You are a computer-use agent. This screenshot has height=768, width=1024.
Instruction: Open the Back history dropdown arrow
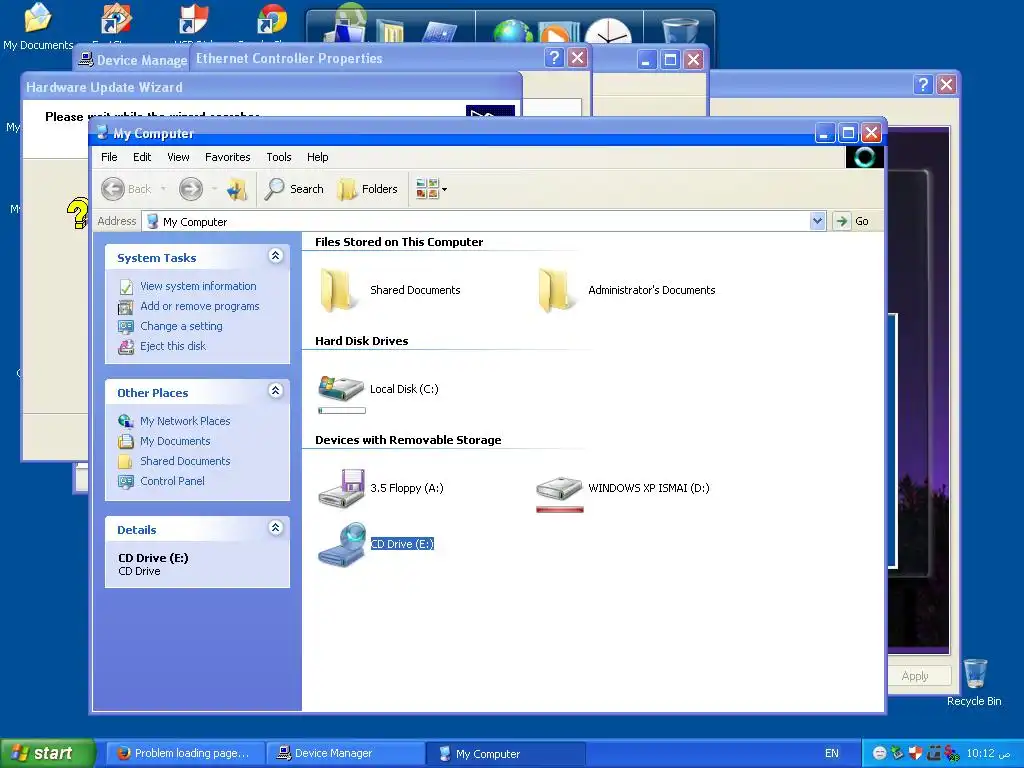click(x=163, y=189)
